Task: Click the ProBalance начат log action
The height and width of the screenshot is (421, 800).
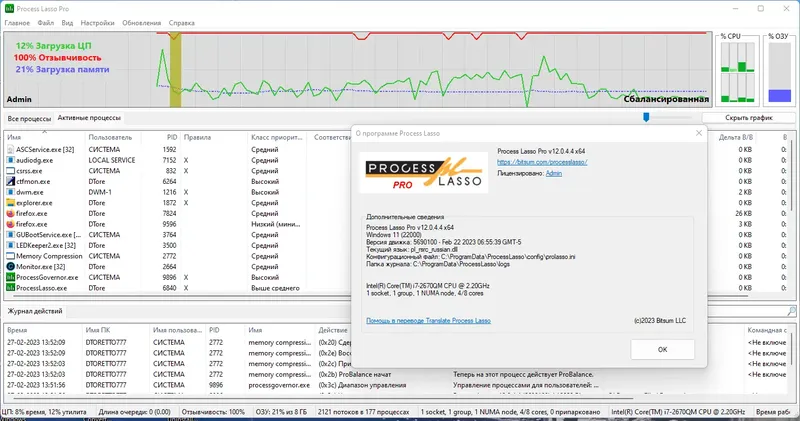Action: [355, 374]
